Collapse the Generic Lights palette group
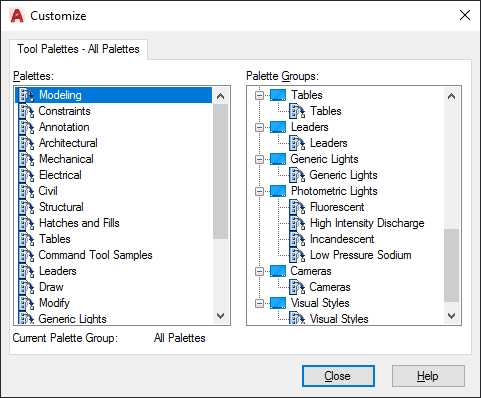The height and width of the screenshot is (398, 481). pyautogui.click(x=259, y=159)
